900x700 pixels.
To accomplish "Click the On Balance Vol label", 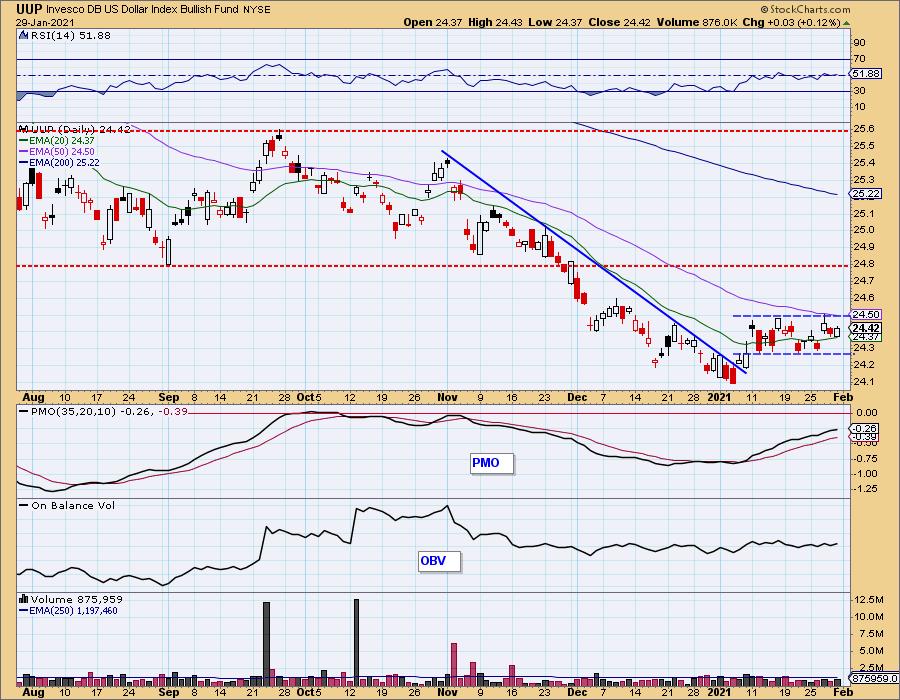I will click(x=73, y=505).
